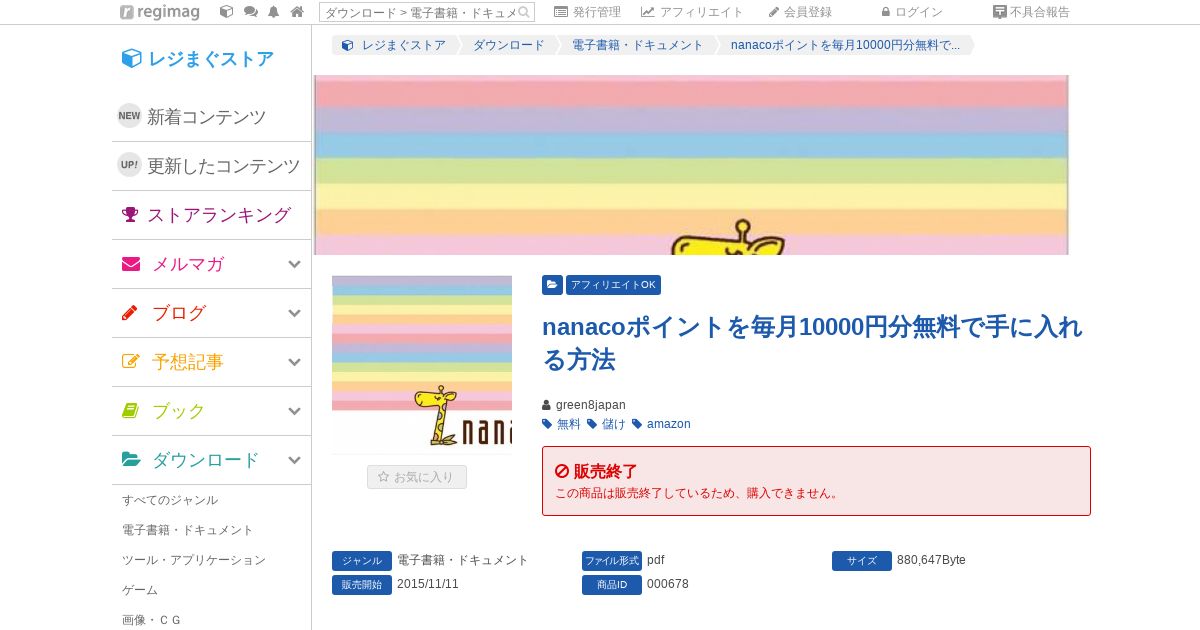The width and height of the screenshot is (1200, 630).
Task: Click the アフィリエイトOK badge
Action: click(613, 285)
